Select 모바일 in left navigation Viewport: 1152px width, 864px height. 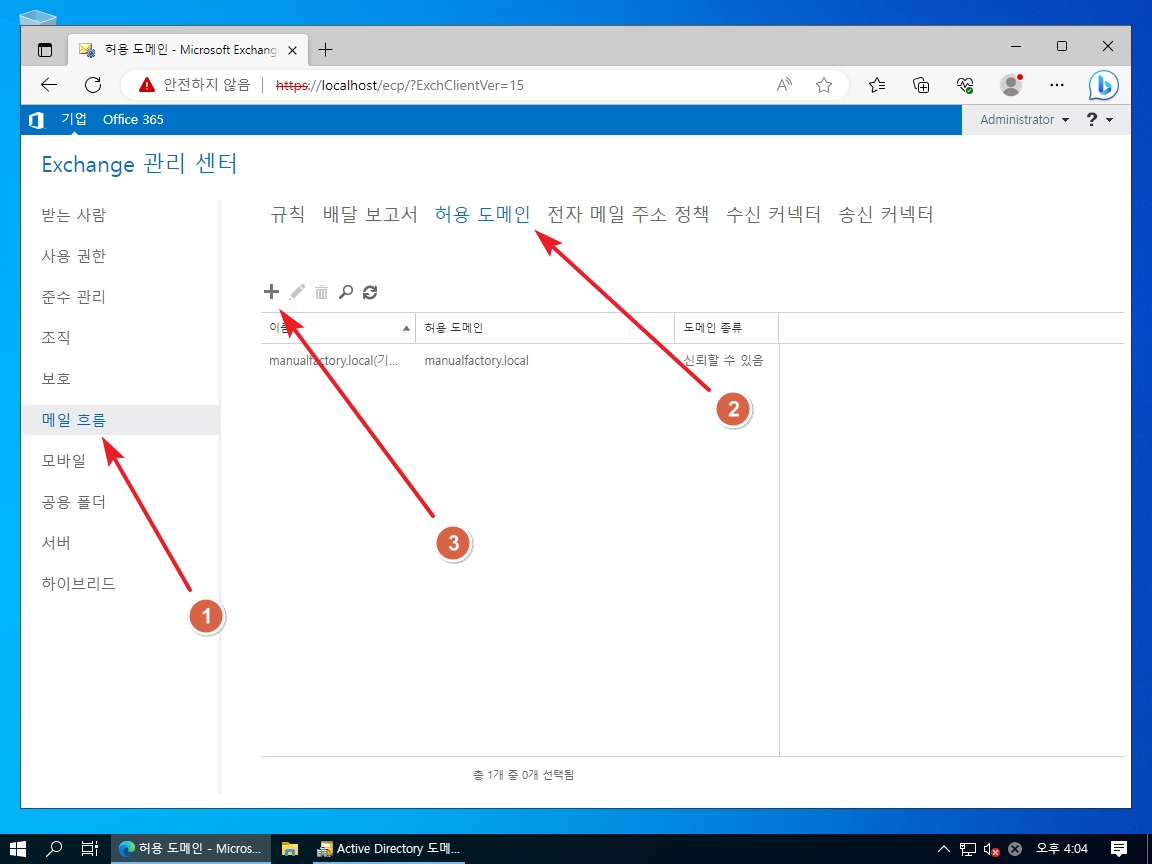64,461
